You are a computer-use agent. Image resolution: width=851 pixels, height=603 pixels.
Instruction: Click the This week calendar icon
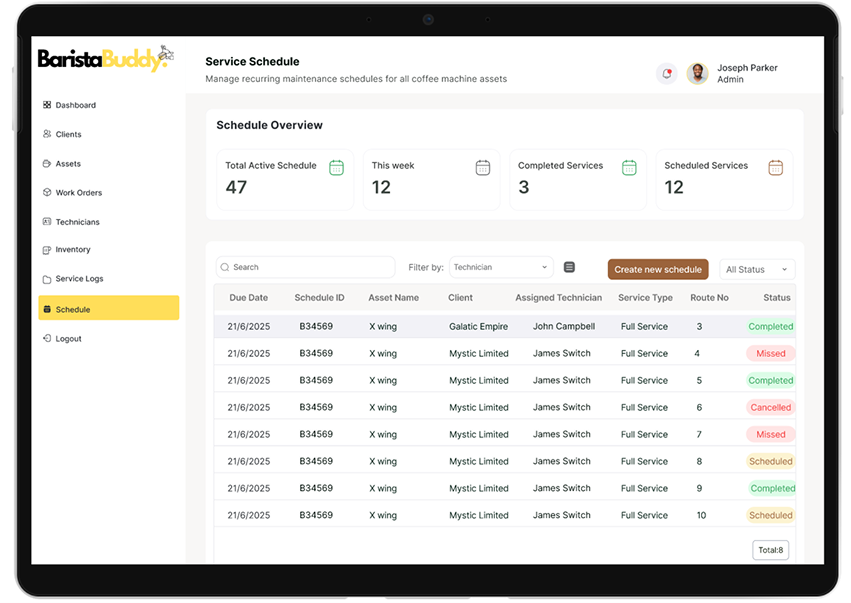(483, 167)
